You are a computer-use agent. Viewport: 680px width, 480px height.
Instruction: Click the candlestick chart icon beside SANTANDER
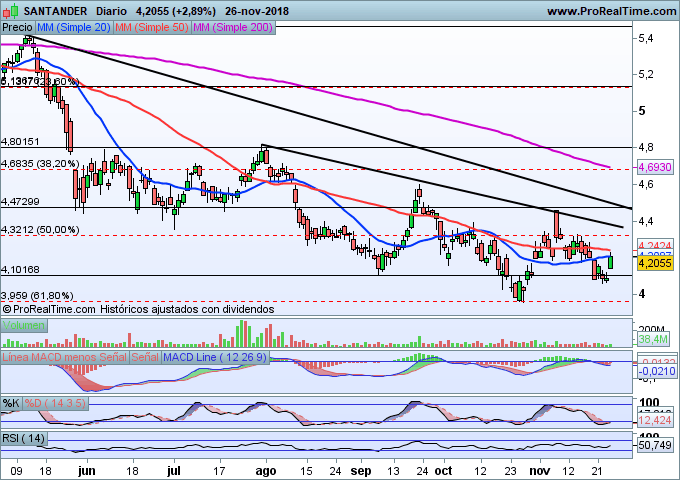coord(11,11)
